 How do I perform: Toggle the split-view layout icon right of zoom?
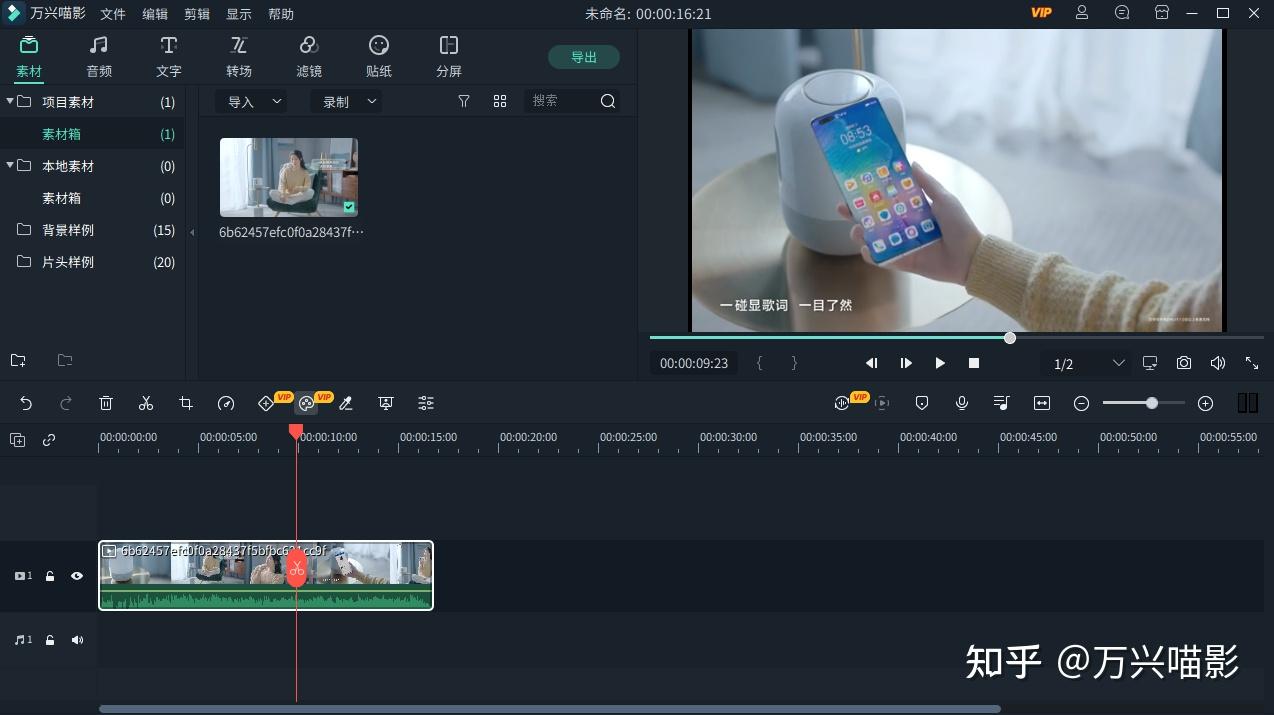tap(1247, 403)
